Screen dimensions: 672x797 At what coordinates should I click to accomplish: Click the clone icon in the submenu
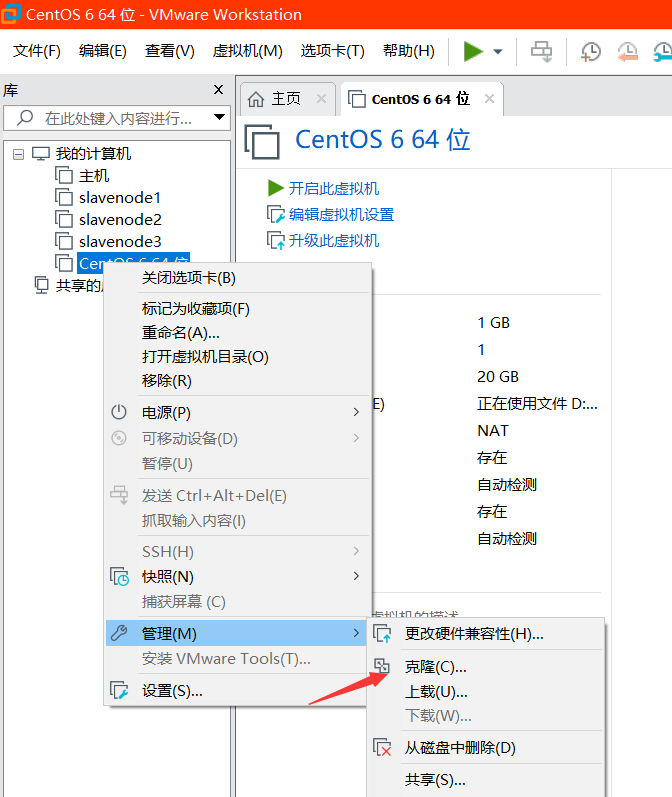tap(382, 665)
